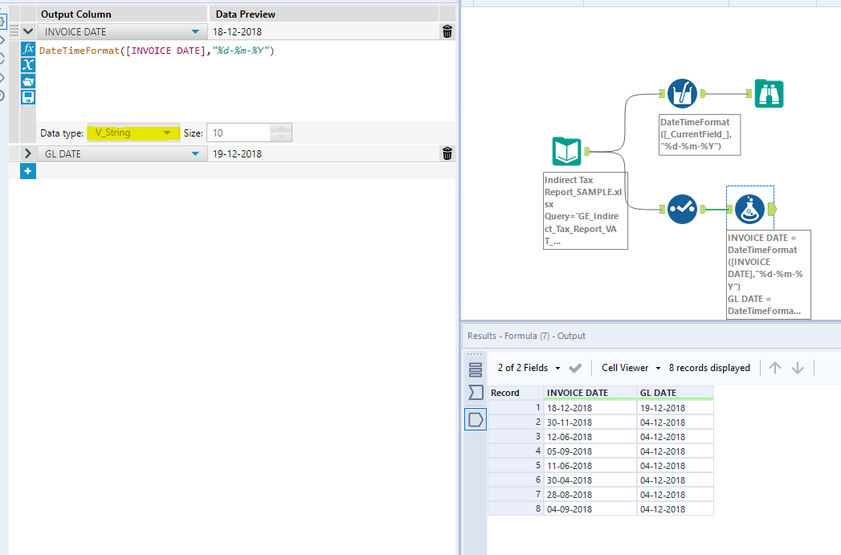Select the GL DATE cell 19-12-2018 in results
Image resolution: width=841 pixels, height=555 pixels.
point(675,408)
